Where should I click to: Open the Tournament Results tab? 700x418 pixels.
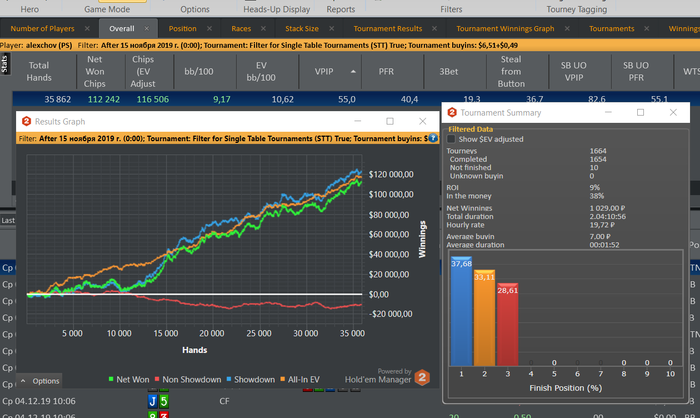[x=388, y=29]
